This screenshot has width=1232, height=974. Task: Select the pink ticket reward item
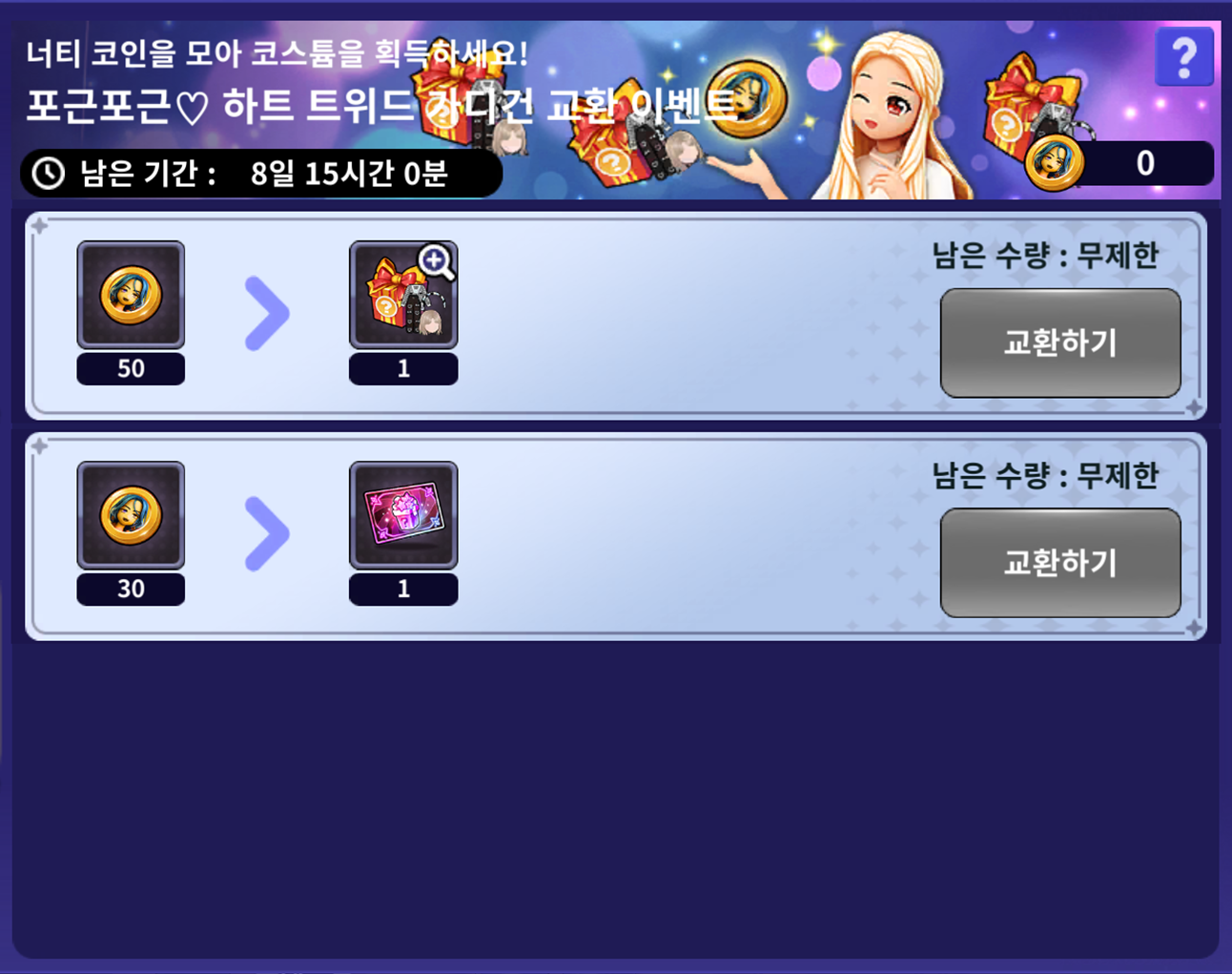[x=403, y=515]
